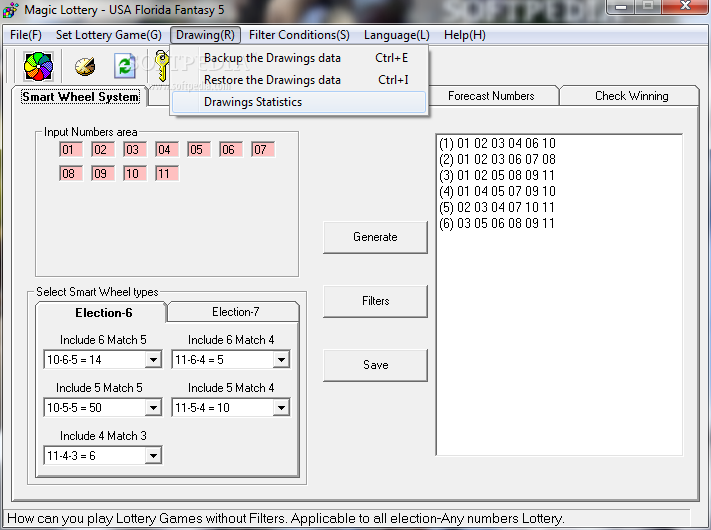Switch to Smart Wheel System tab
The height and width of the screenshot is (530, 711).
(81, 97)
